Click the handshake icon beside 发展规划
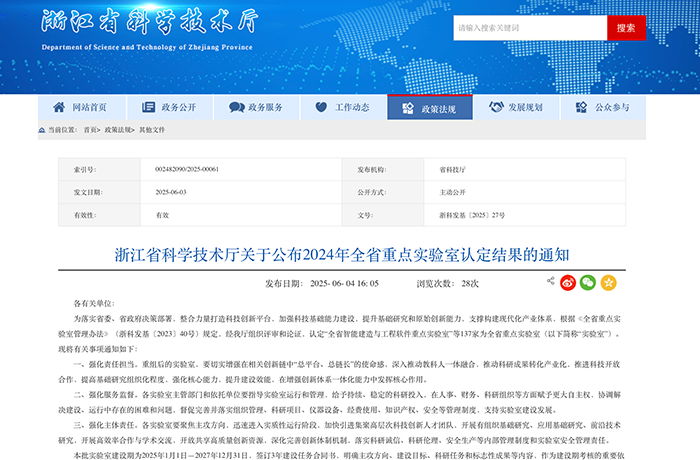700x460 pixels. (496, 107)
